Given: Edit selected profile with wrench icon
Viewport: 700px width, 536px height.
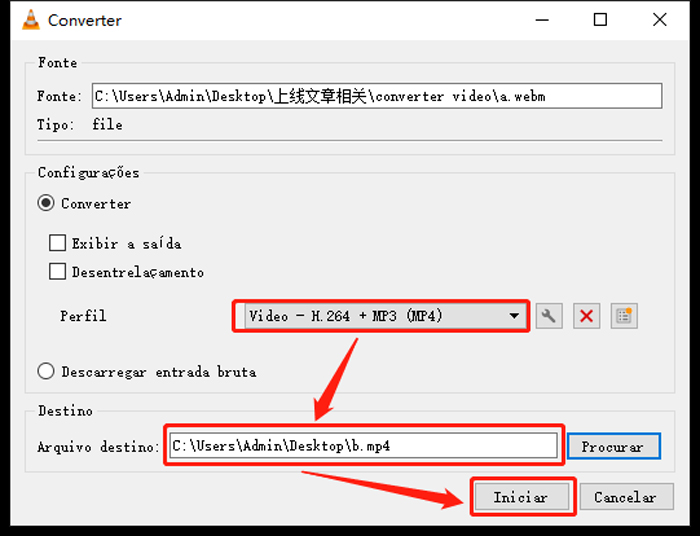Looking at the screenshot, I should 549,316.
